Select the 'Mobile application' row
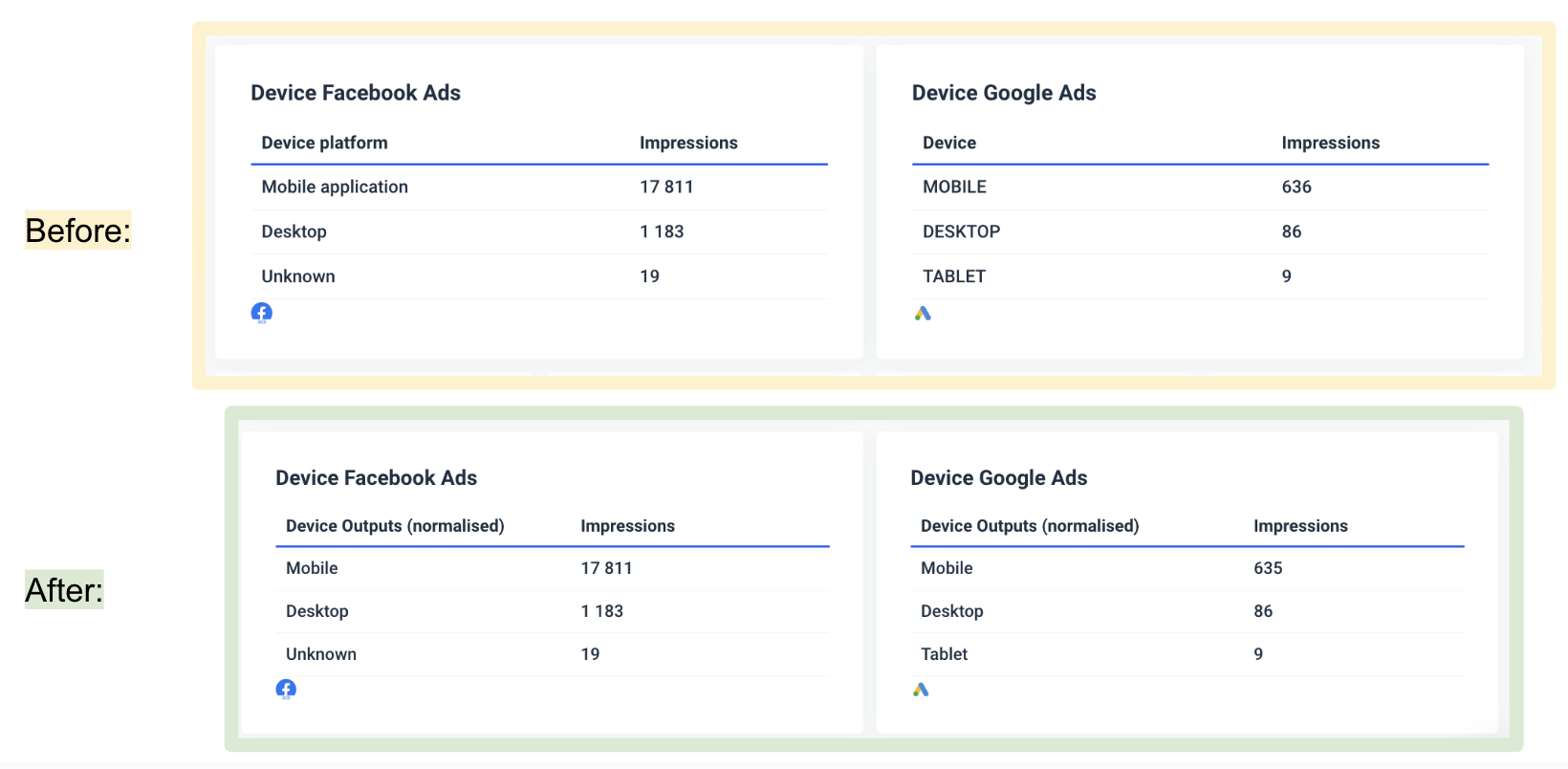Viewport: 1568px width, 769px height. 335,187
